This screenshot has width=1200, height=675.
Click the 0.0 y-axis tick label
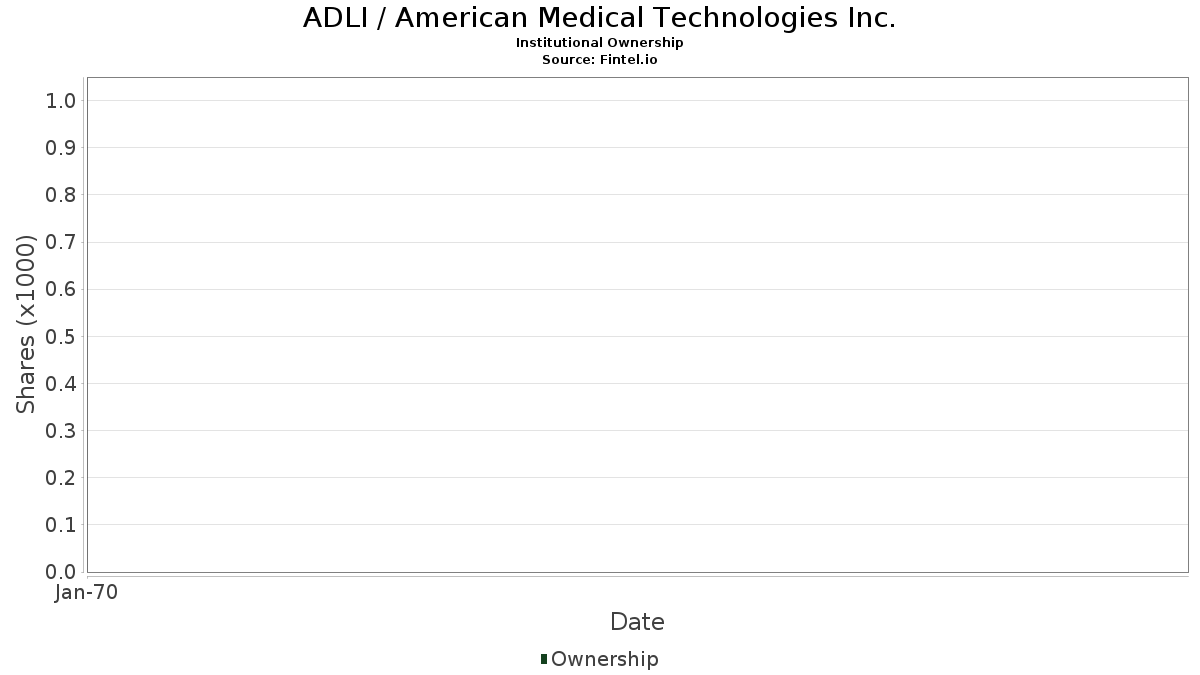[x=61, y=572]
